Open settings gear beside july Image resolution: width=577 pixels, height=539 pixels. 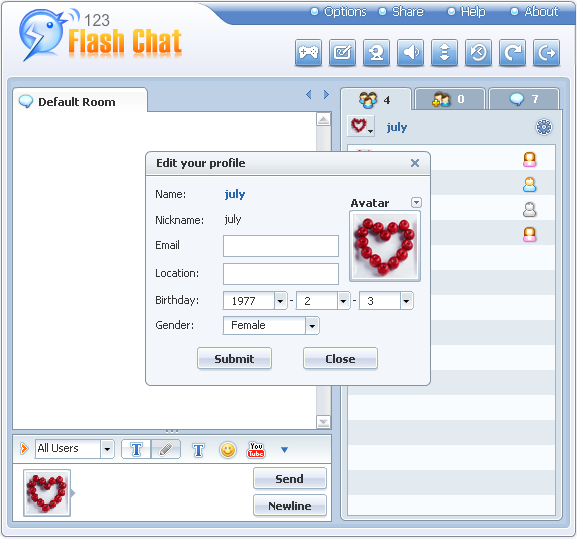point(544,127)
